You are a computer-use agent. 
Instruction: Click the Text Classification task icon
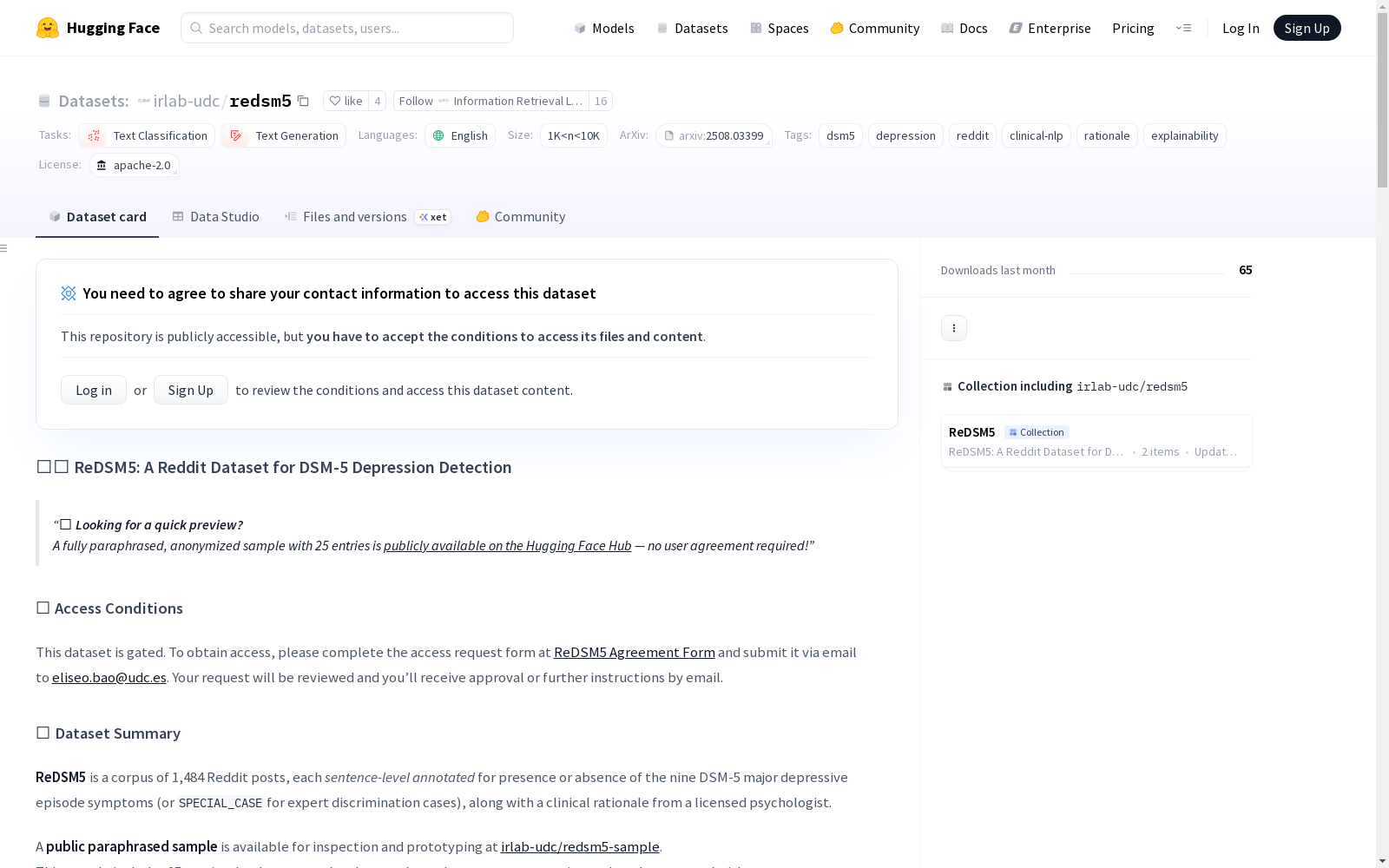coord(94,135)
